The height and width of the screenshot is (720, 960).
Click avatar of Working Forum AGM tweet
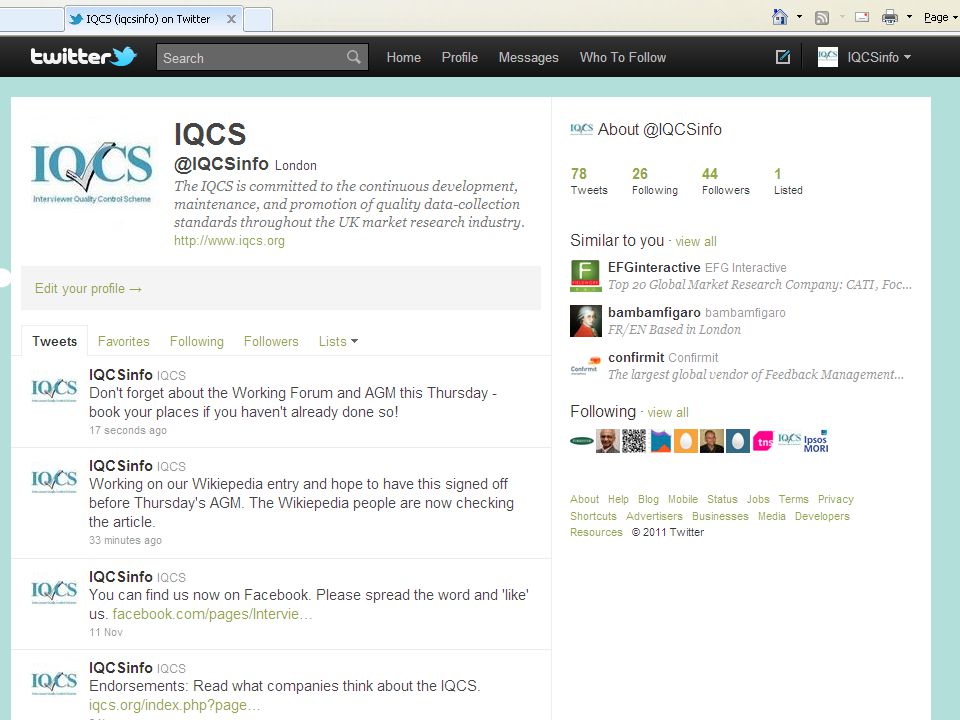tap(54, 389)
